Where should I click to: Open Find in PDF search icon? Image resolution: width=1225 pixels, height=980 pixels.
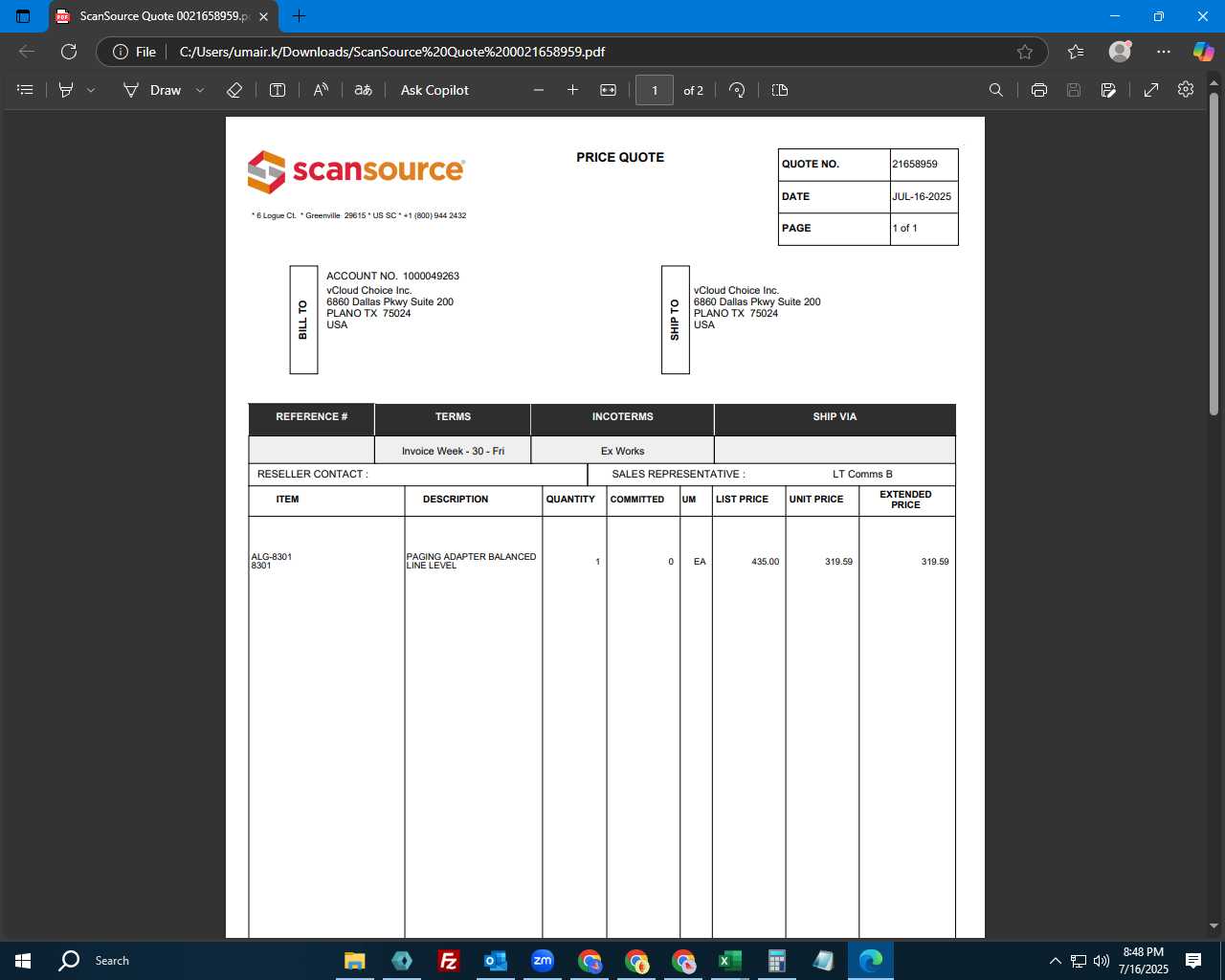(996, 90)
